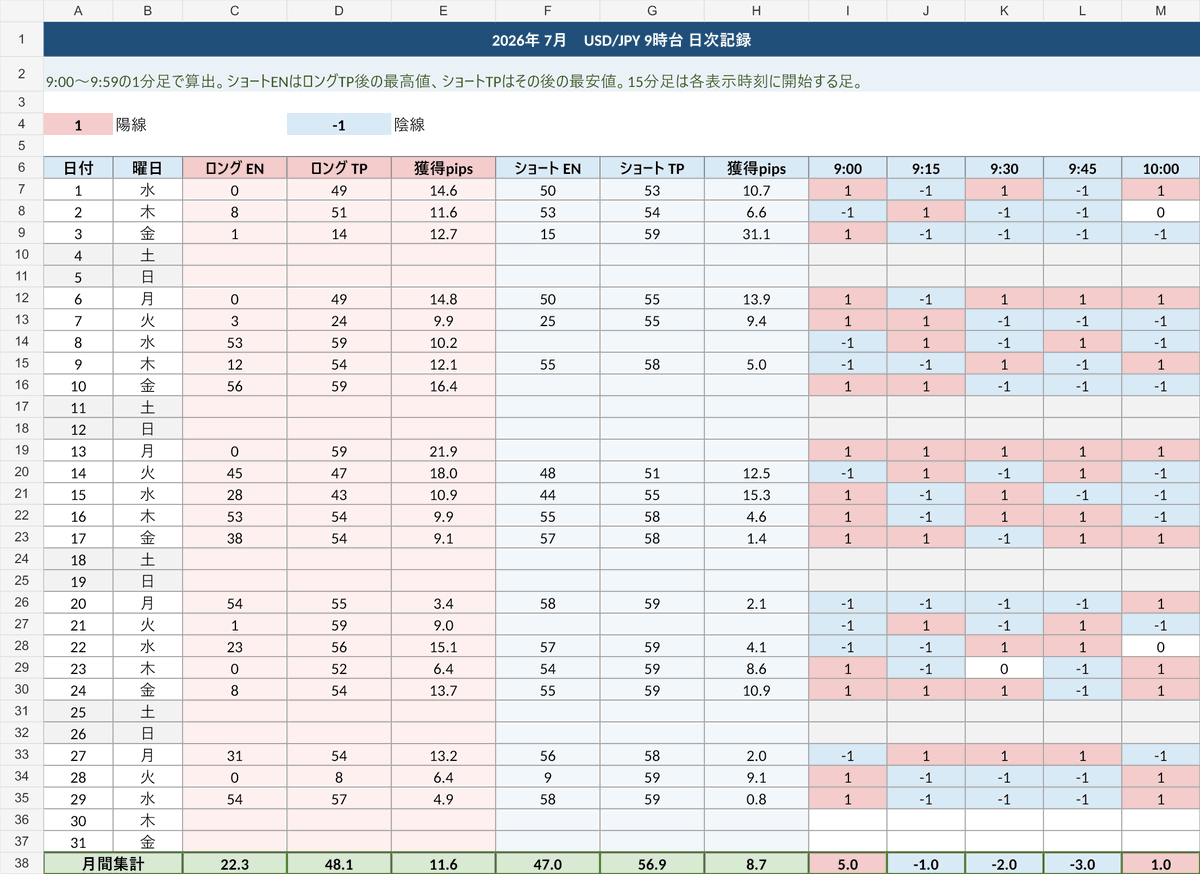
Task: Click the total cell showing 22.3
Action: (235, 863)
